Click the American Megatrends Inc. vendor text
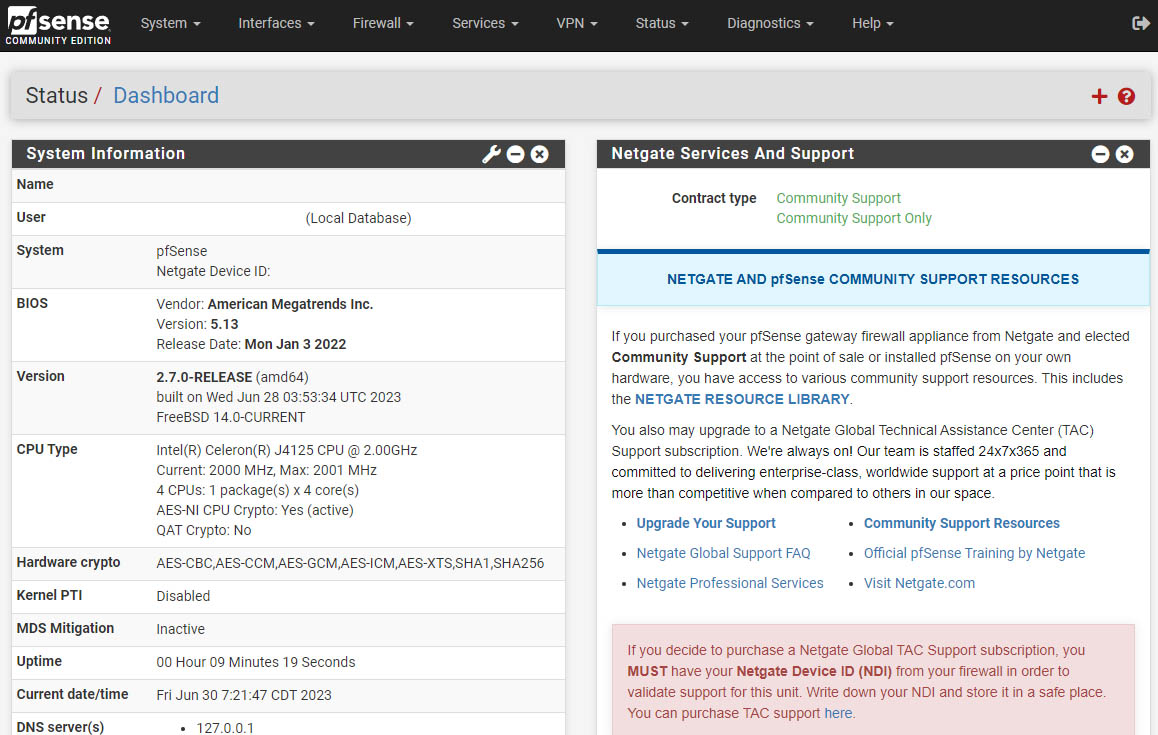Viewport: 1158px width, 735px height. point(290,304)
